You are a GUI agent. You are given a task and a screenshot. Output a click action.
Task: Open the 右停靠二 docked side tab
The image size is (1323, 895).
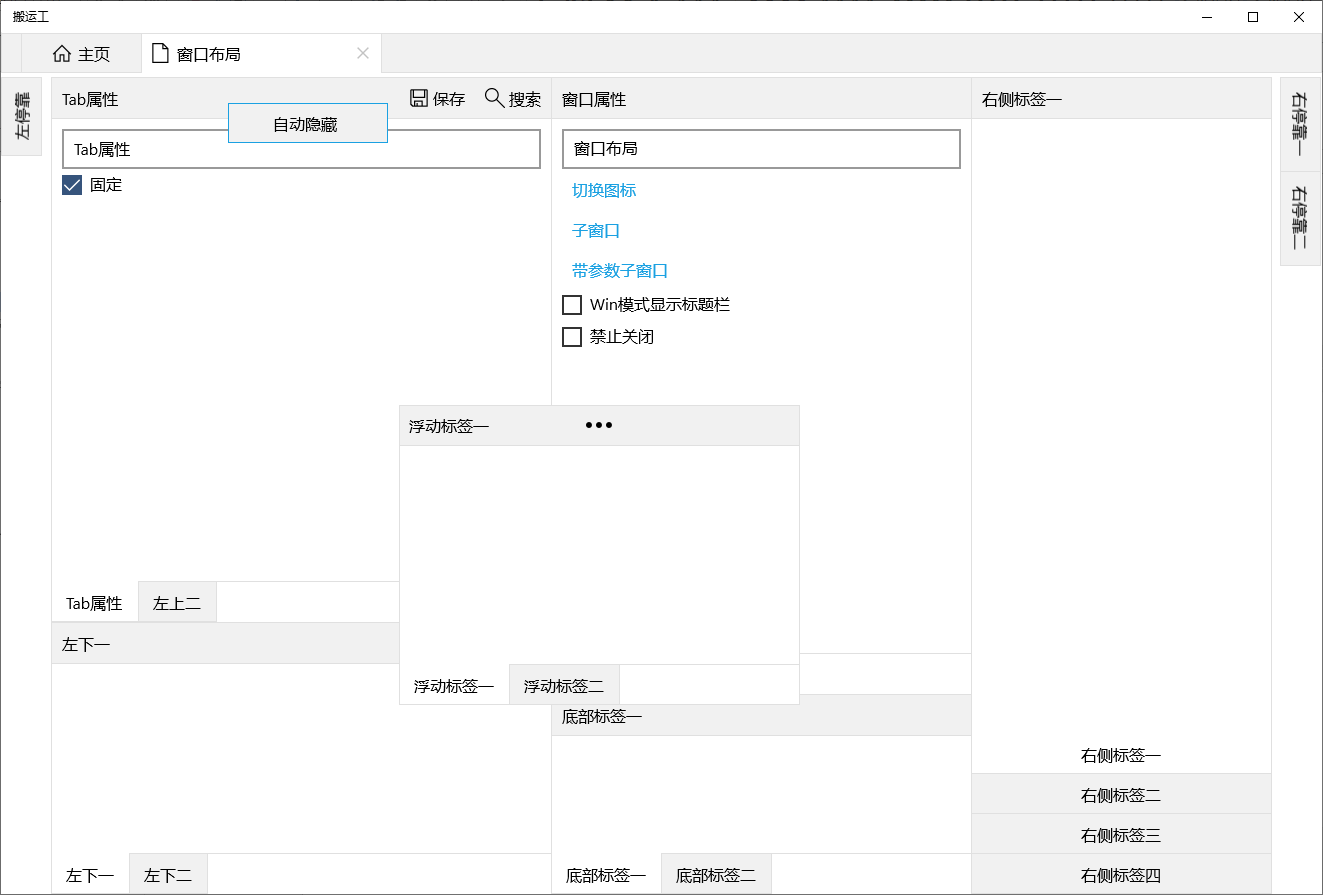(x=1300, y=219)
